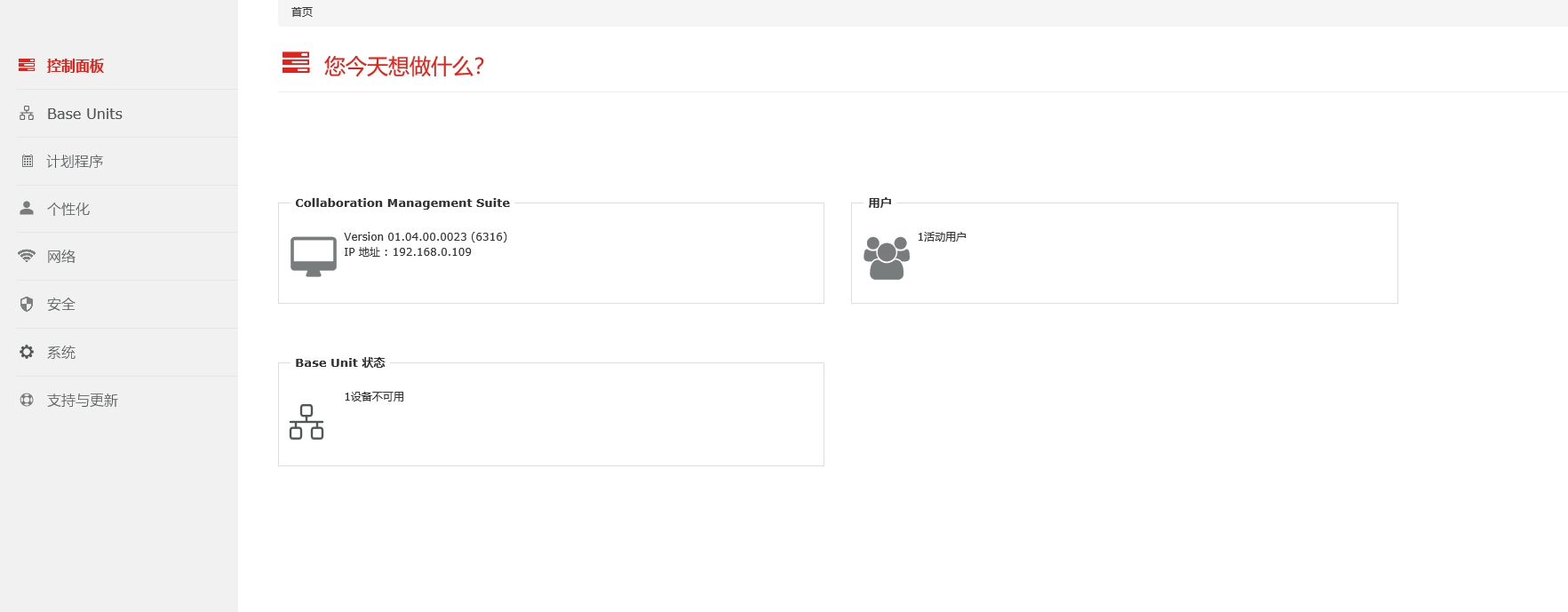Click the person icon beside 个性化
Image resolution: width=1568 pixels, height=612 pixels.
27,209
